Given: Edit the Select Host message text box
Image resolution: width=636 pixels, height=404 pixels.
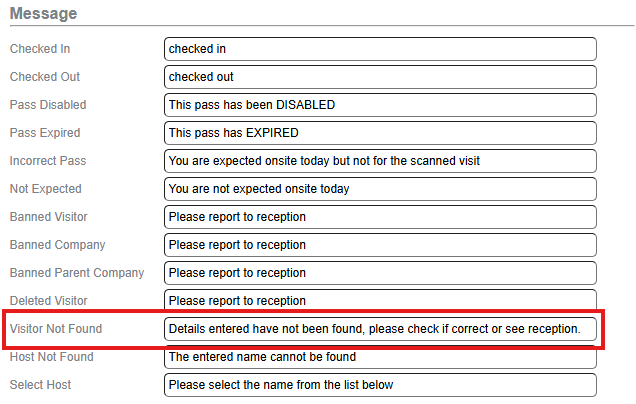Looking at the screenshot, I should [380, 385].
